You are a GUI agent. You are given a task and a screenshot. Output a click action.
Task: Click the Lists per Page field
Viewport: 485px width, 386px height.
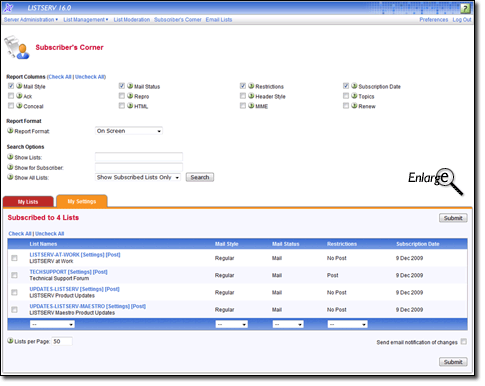[x=62, y=341]
